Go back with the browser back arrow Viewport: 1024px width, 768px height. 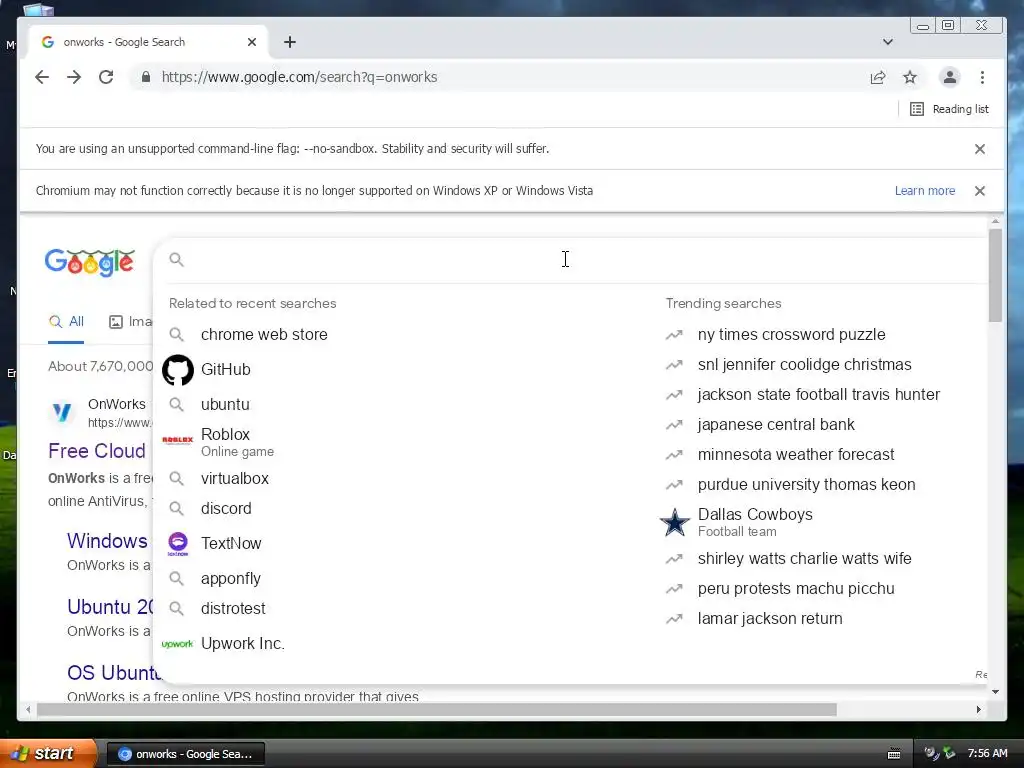[42, 77]
